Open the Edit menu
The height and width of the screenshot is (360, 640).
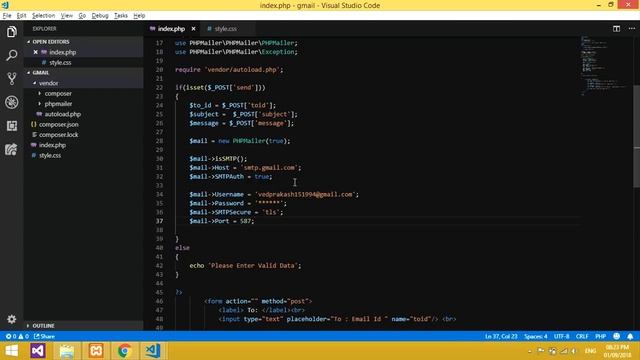tap(21, 16)
